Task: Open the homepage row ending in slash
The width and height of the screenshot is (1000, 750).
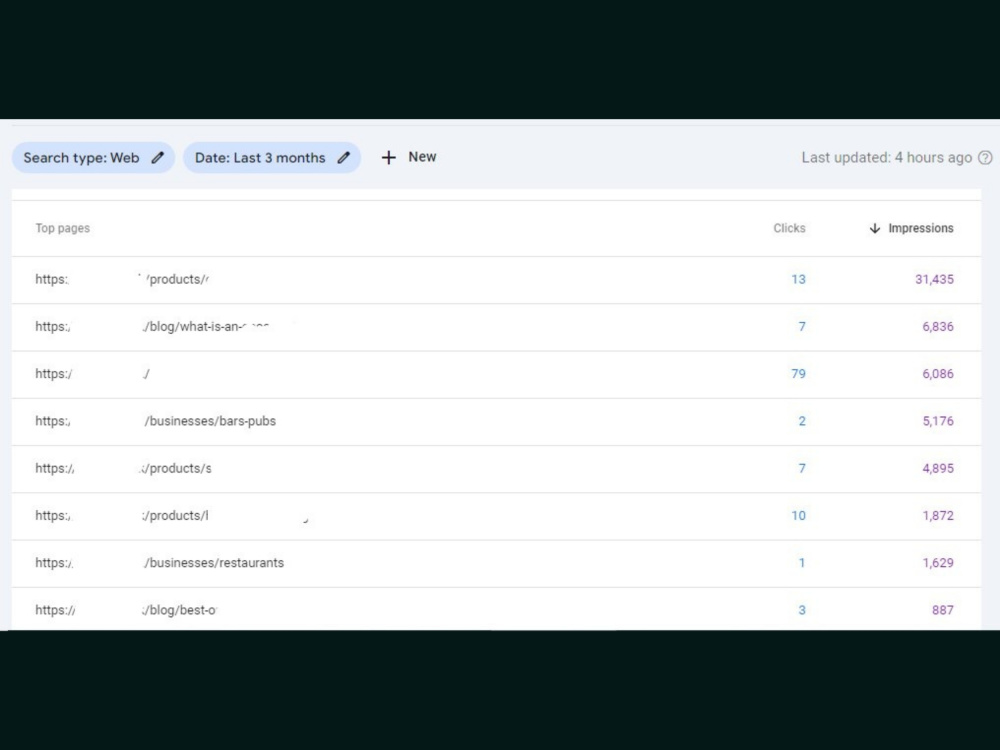Action: click(x=496, y=374)
